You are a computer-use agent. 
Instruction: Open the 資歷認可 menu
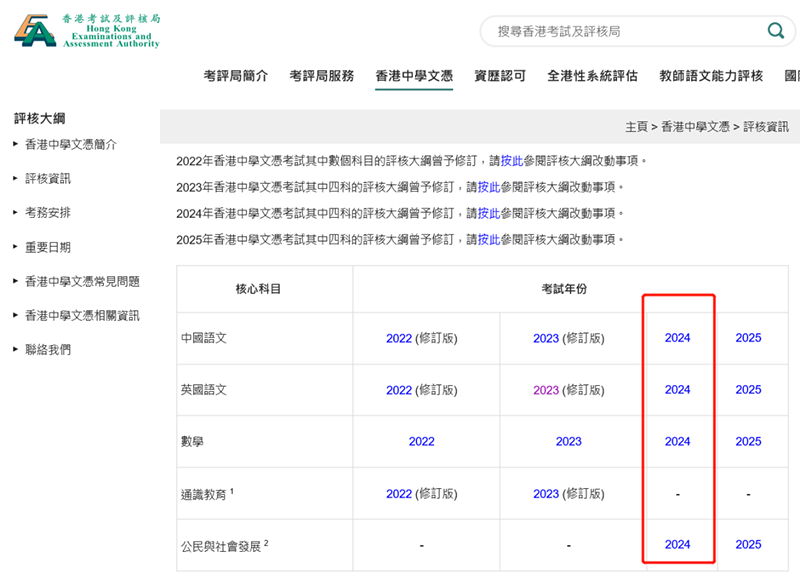500,76
